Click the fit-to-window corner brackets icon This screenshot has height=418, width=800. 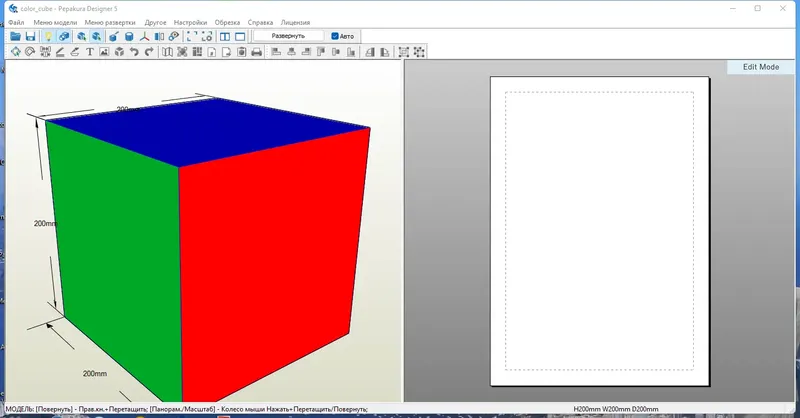192,36
